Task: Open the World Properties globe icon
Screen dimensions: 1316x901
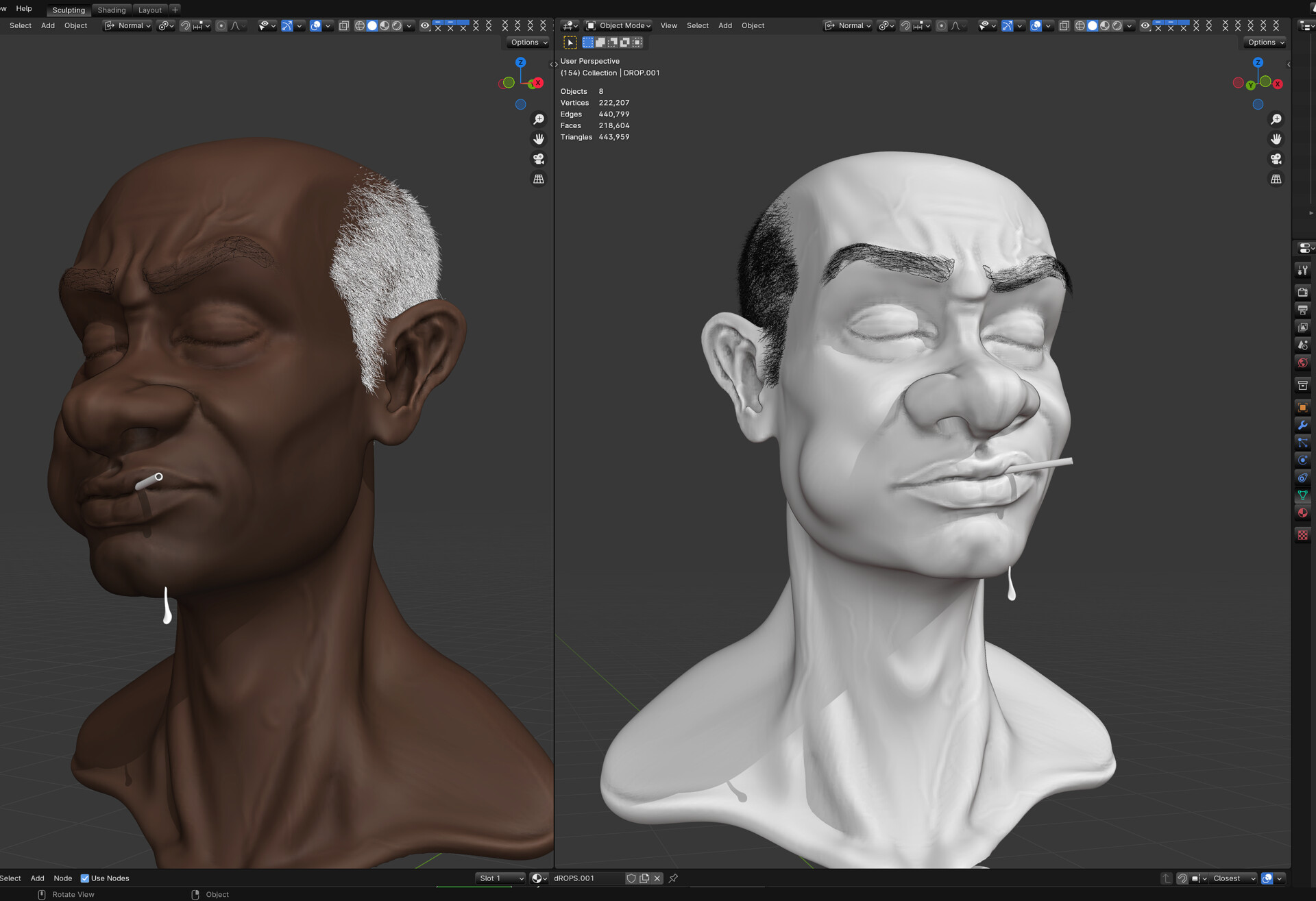Action: click(x=1302, y=362)
